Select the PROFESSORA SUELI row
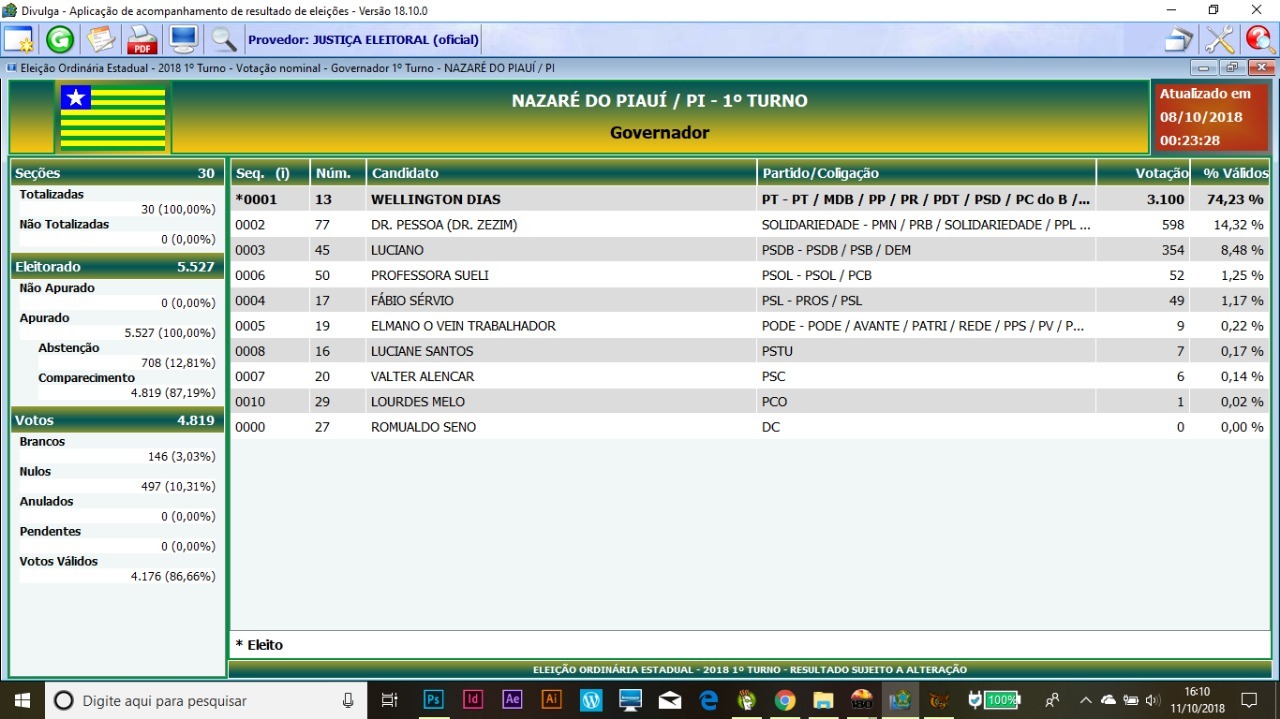 coord(750,275)
